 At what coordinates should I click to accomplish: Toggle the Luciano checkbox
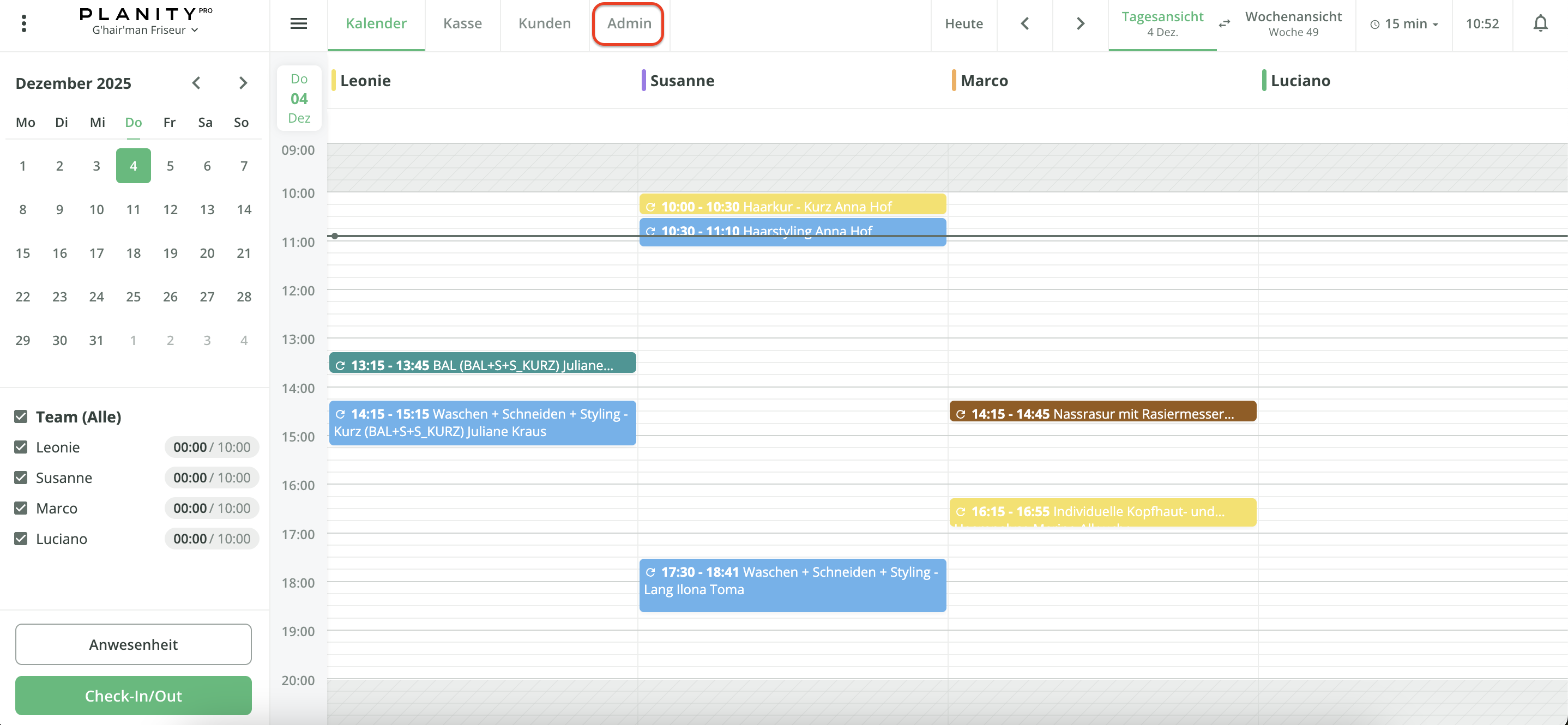click(x=21, y=538)
